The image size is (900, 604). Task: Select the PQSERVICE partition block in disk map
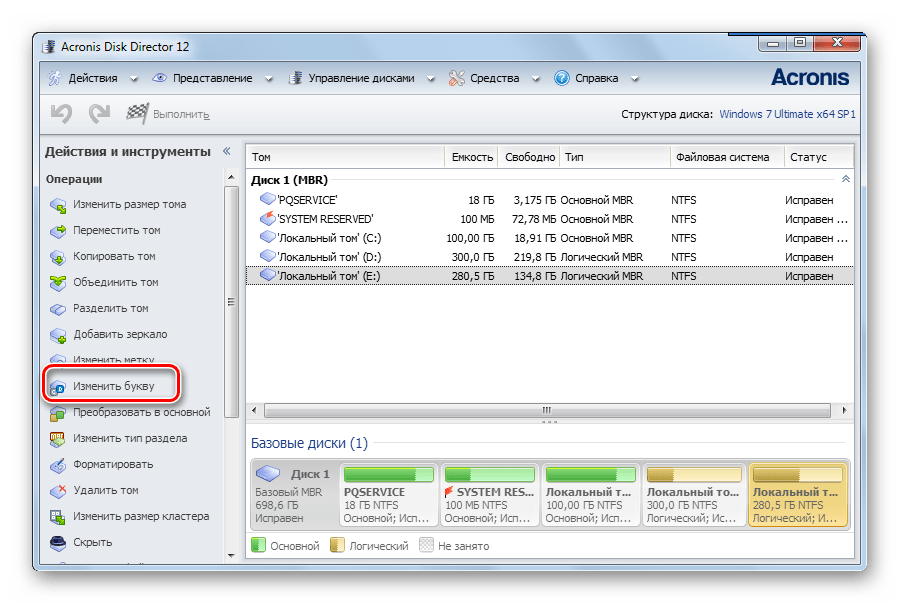389,495
